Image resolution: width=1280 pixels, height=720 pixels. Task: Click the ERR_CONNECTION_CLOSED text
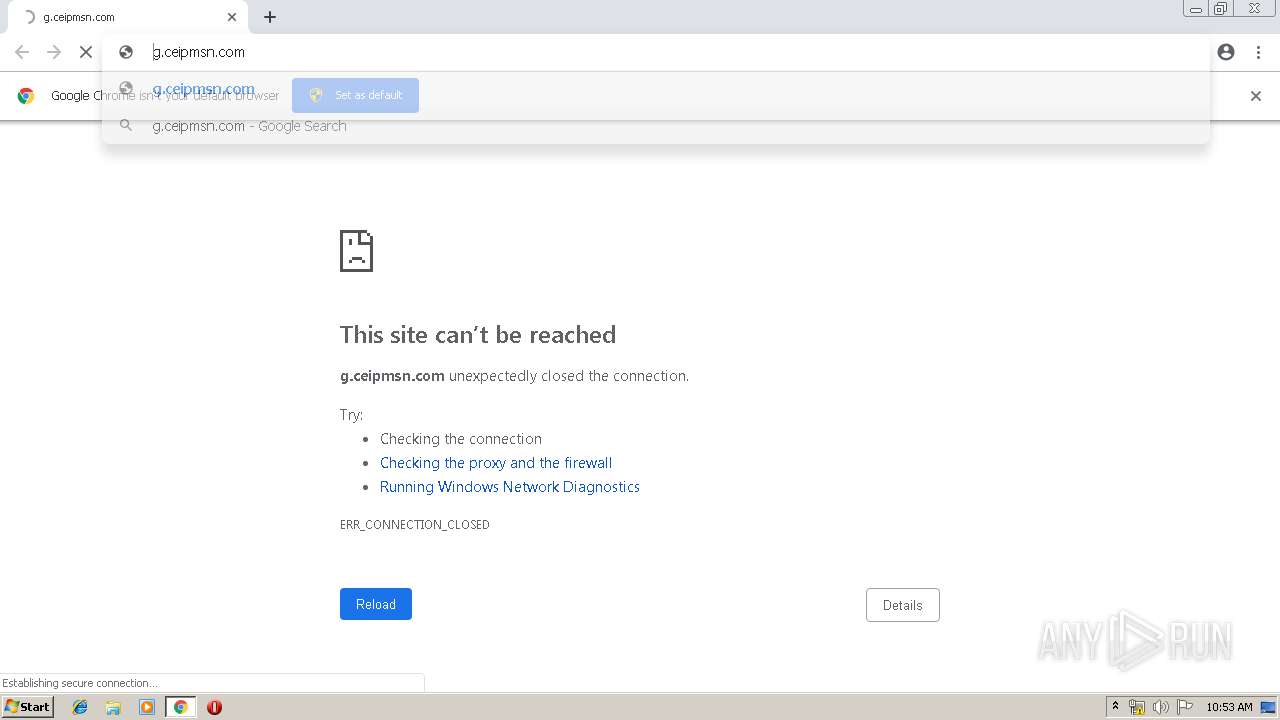[415, 525]
